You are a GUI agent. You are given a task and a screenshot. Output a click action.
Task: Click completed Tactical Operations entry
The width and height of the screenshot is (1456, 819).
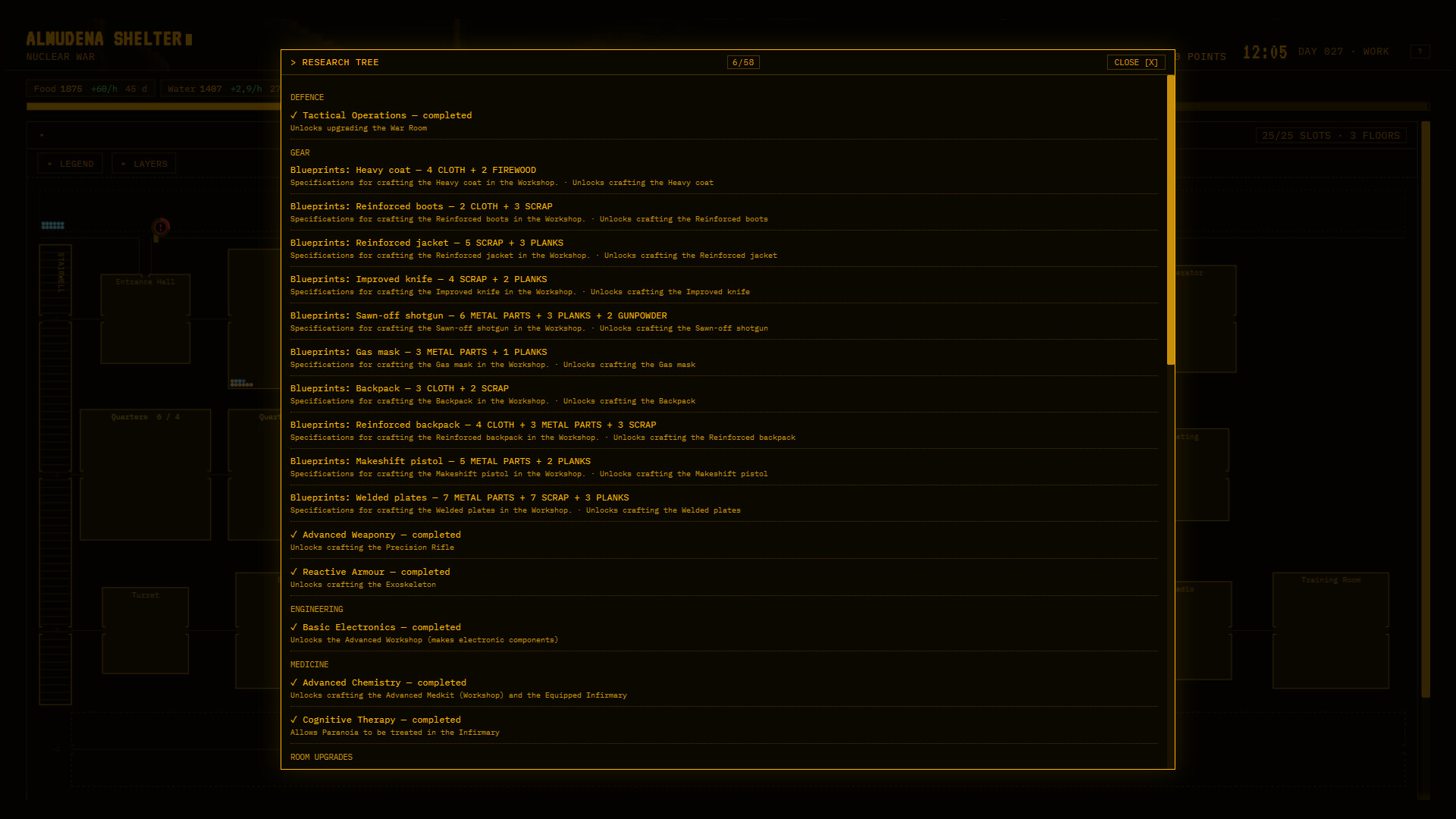coord(723,121)
